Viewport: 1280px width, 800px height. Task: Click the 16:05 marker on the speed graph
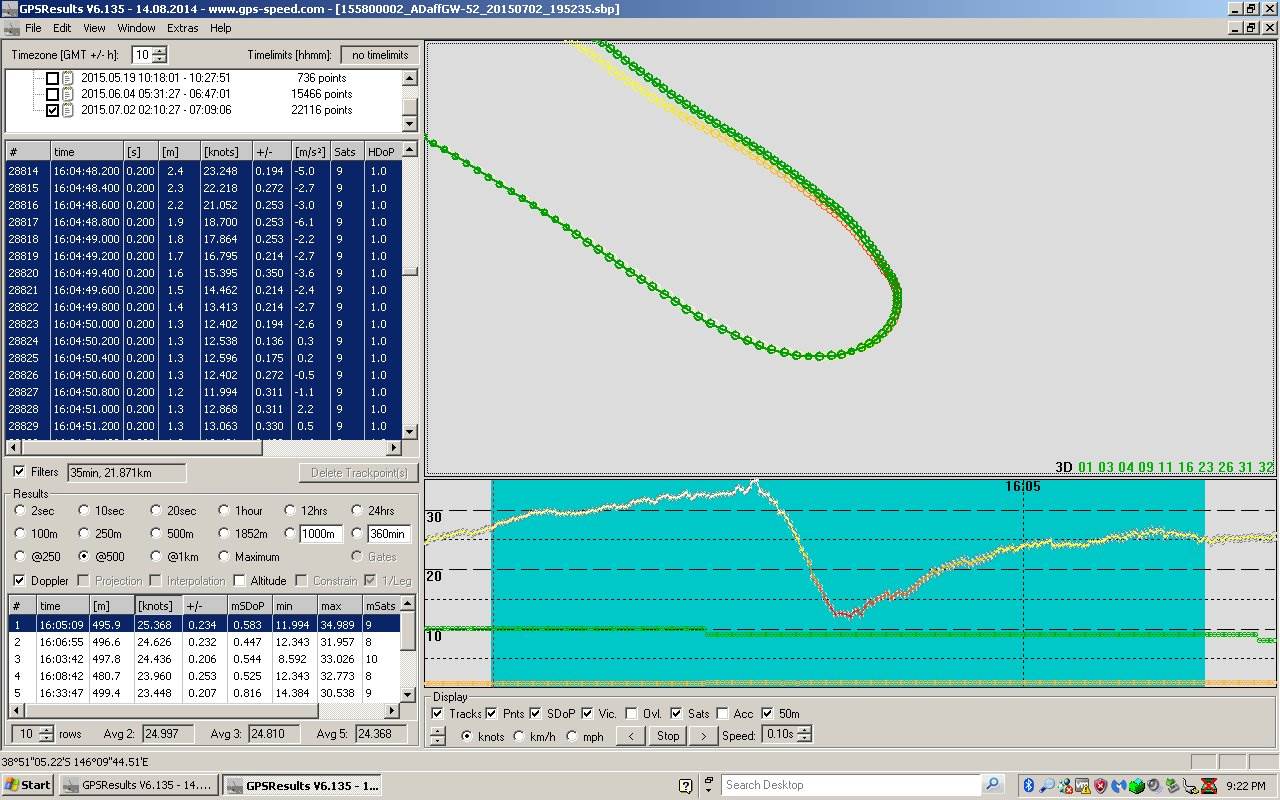1022,486
